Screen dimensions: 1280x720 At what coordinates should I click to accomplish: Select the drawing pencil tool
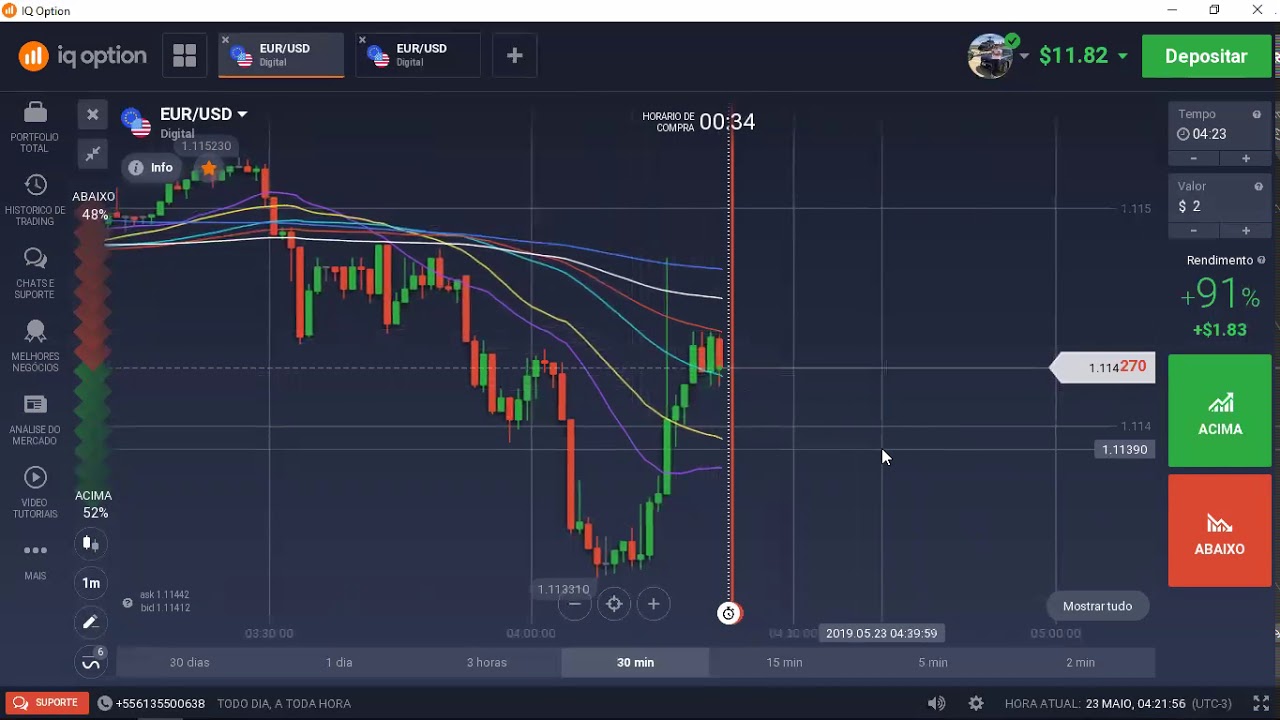(x=91, y=622)
